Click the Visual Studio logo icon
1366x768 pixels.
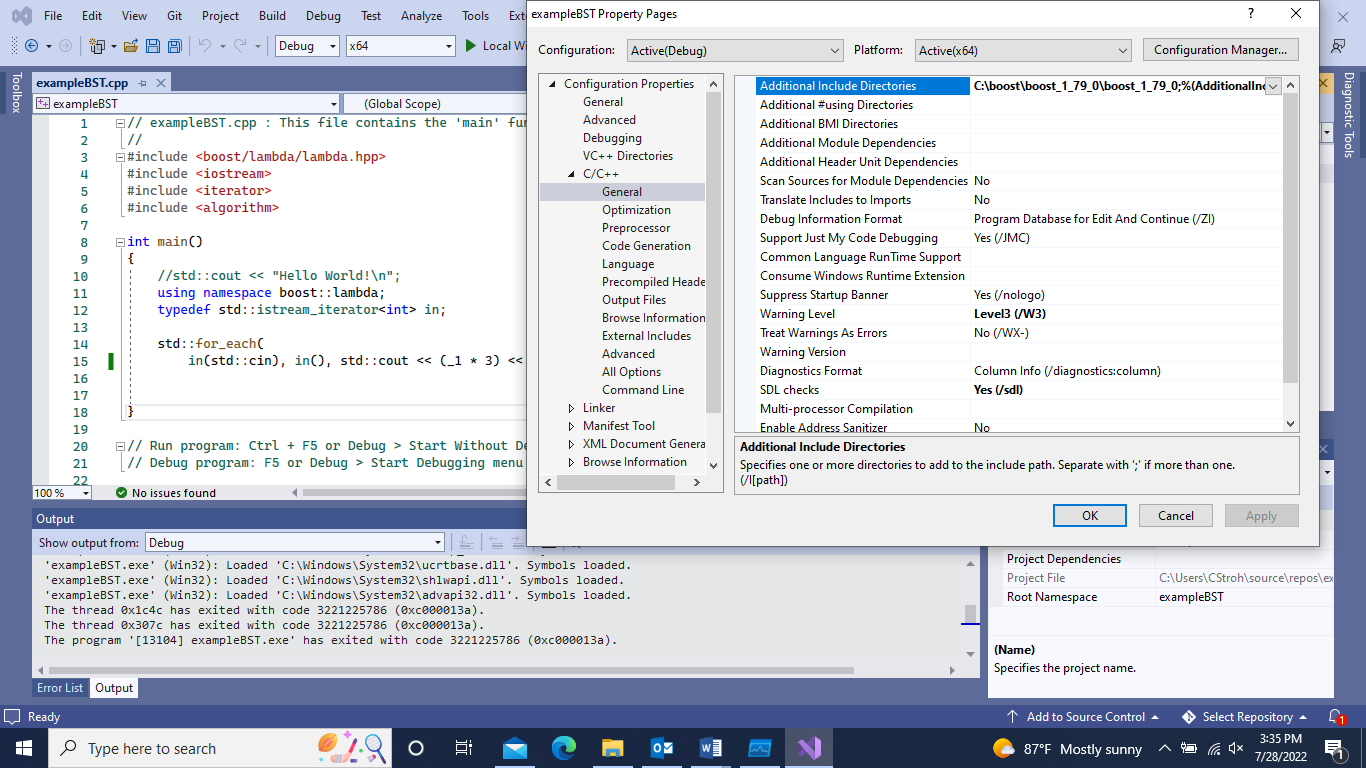tap(21, 16)
